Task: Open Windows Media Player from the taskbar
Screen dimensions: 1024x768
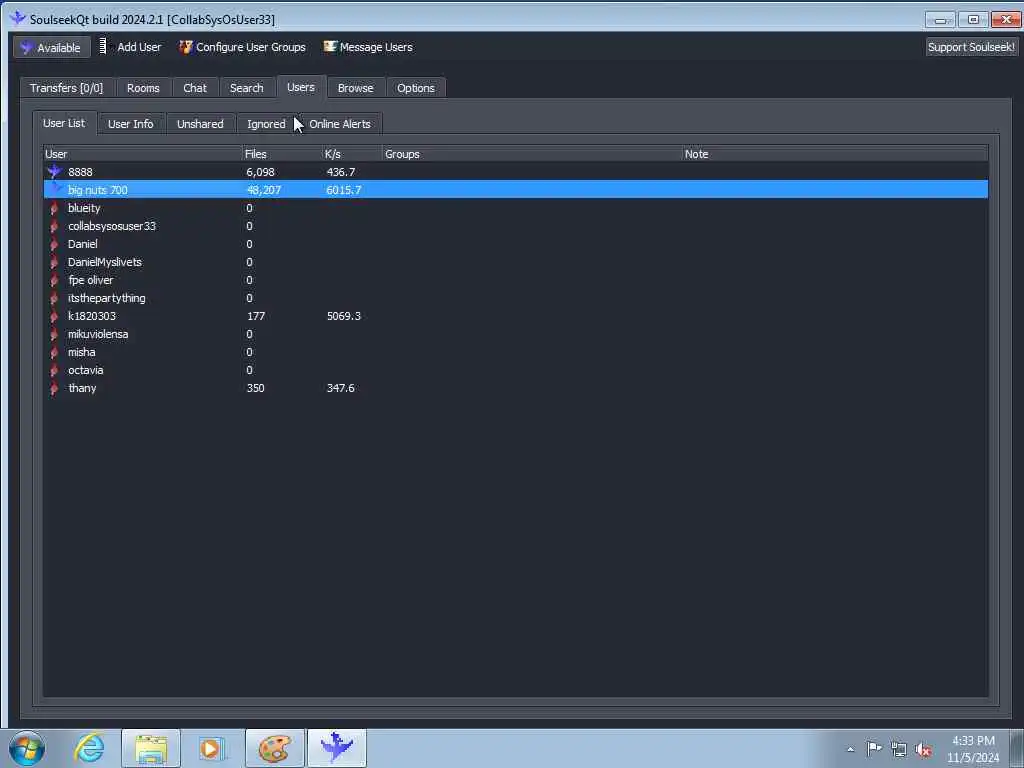Action: [212, 748]
